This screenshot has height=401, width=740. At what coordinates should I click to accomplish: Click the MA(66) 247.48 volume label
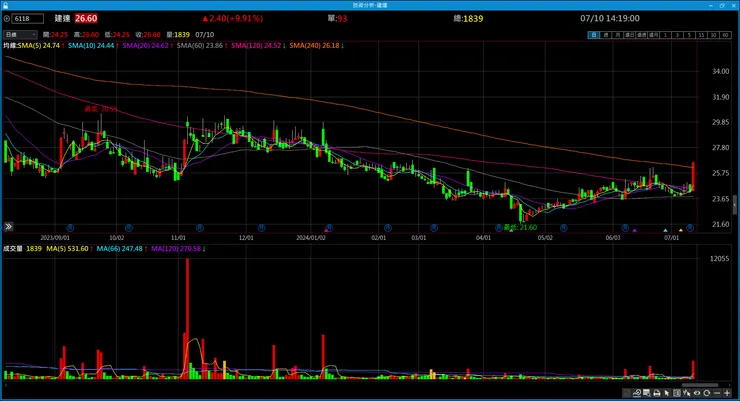click(121, 249)
